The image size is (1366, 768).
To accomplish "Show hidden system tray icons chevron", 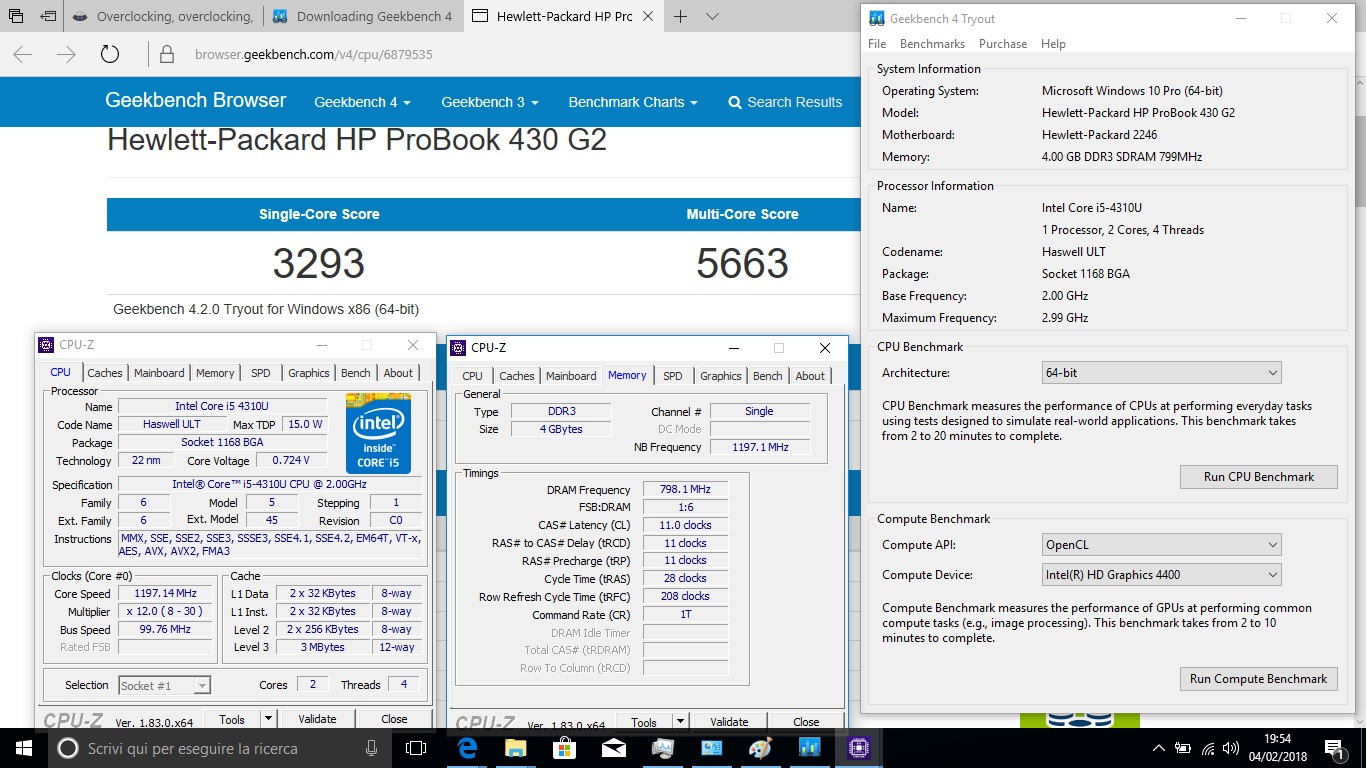I will coord(1159,748).
